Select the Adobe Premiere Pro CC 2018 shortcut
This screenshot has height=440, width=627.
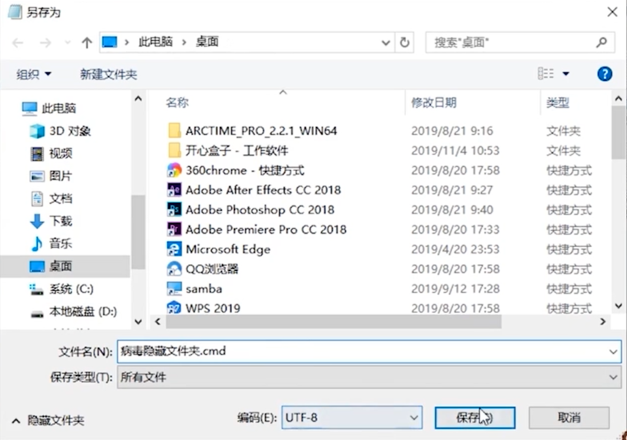[265, 229]
